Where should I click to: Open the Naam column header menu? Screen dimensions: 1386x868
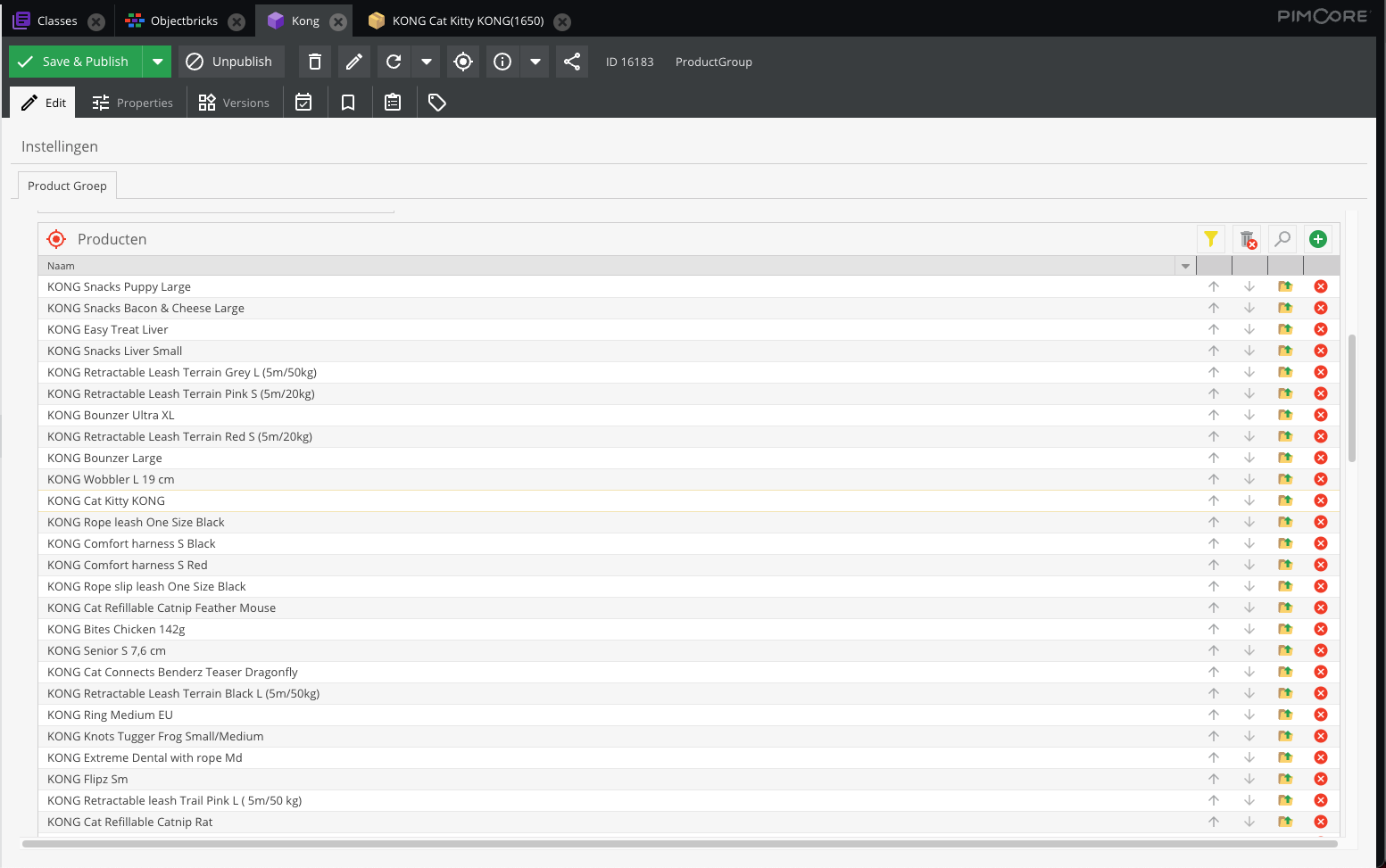1184,265
